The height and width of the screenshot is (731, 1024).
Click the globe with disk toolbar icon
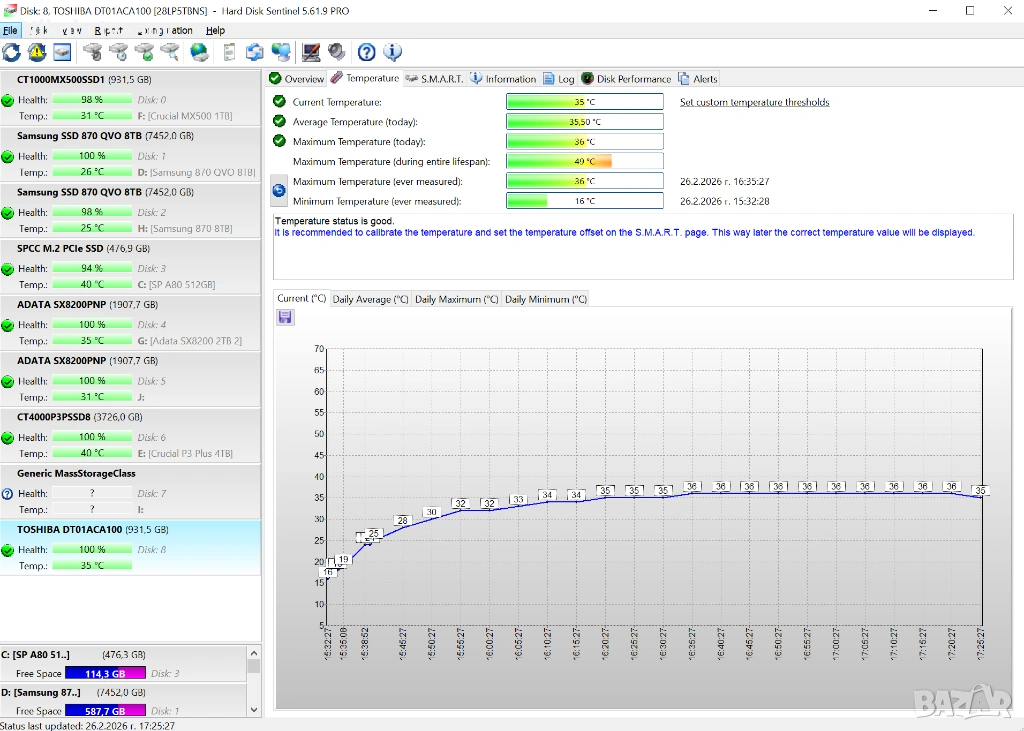[x=200, y=52]
